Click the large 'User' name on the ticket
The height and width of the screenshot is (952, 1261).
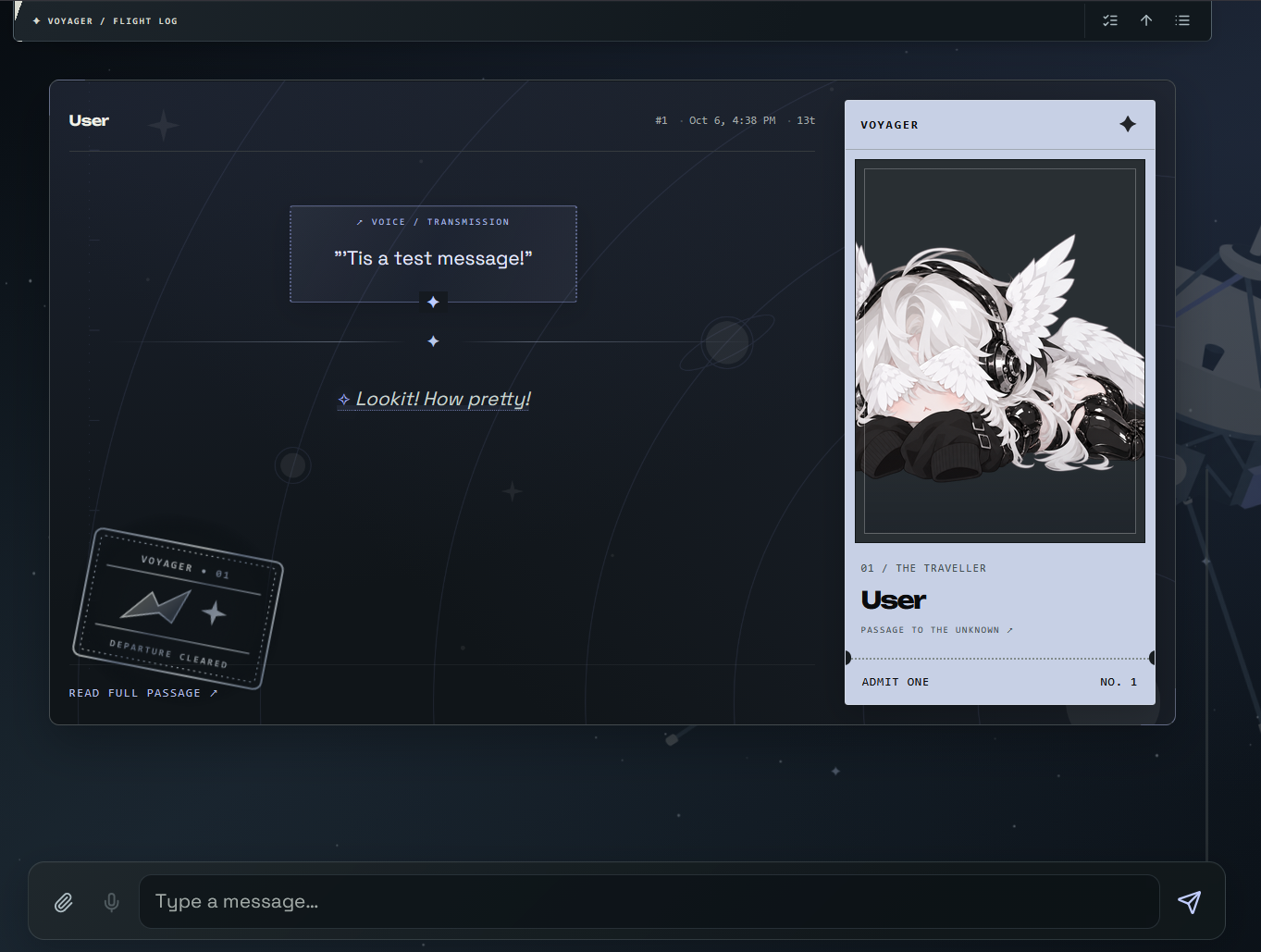(x=894, y=600)
